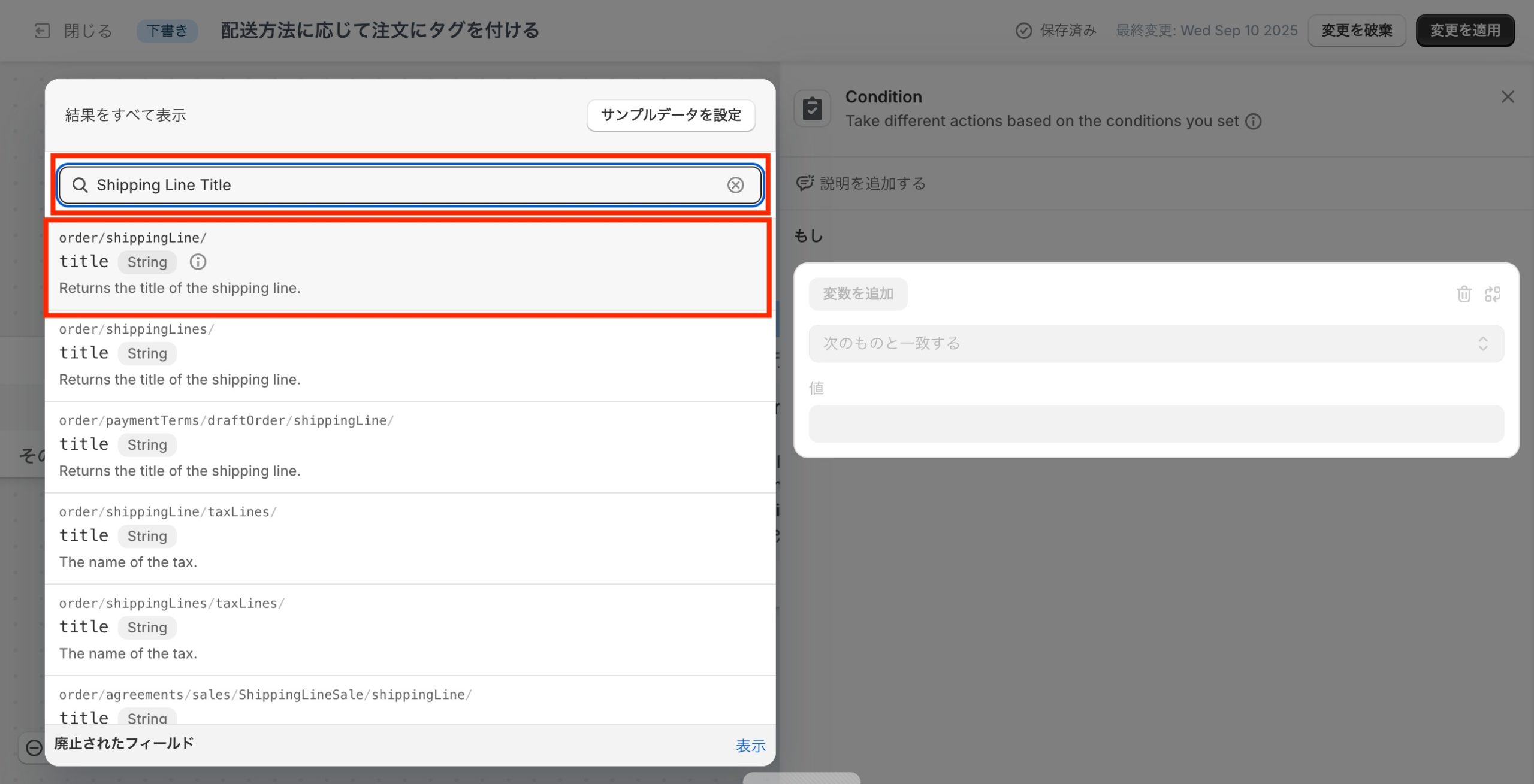Click the info icon after Condition description
1534x784 pixels.
[x=1254, y=122]
